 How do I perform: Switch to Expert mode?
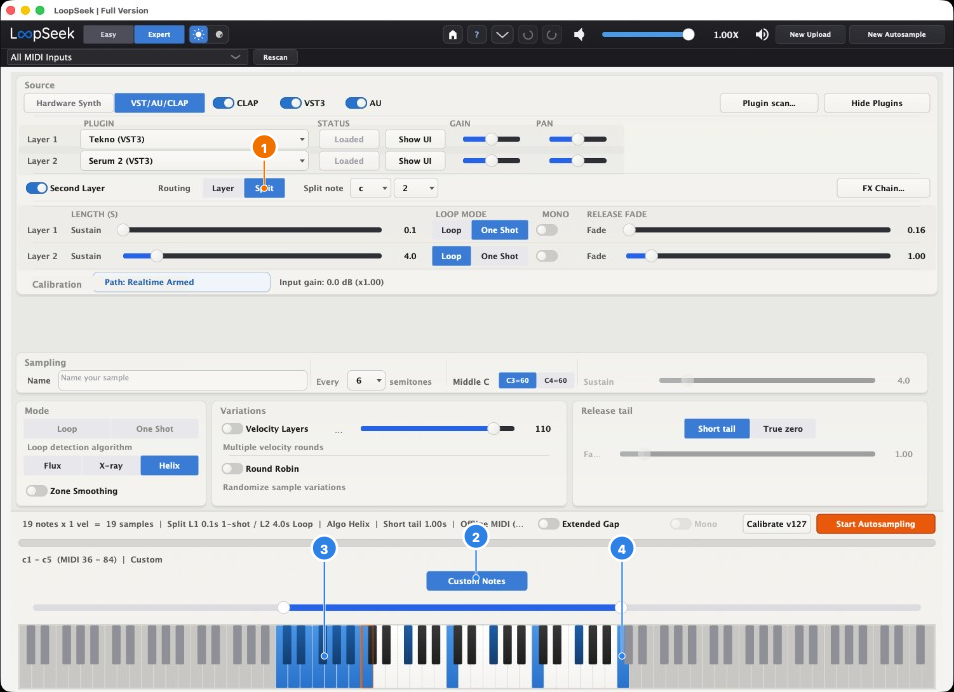pyautogui.click(x=159, y=35)
